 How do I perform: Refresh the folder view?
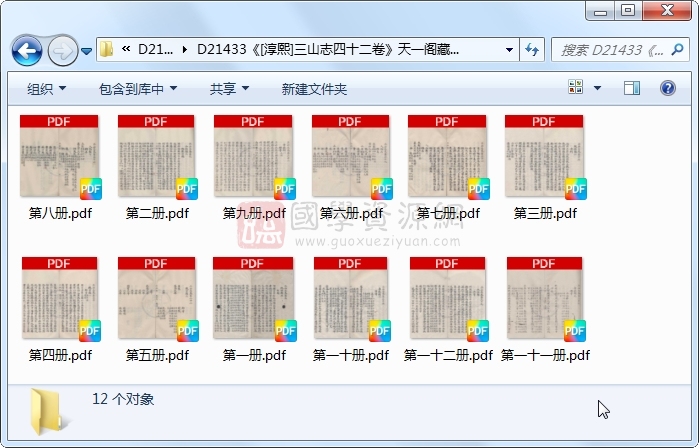pos(531,49)
